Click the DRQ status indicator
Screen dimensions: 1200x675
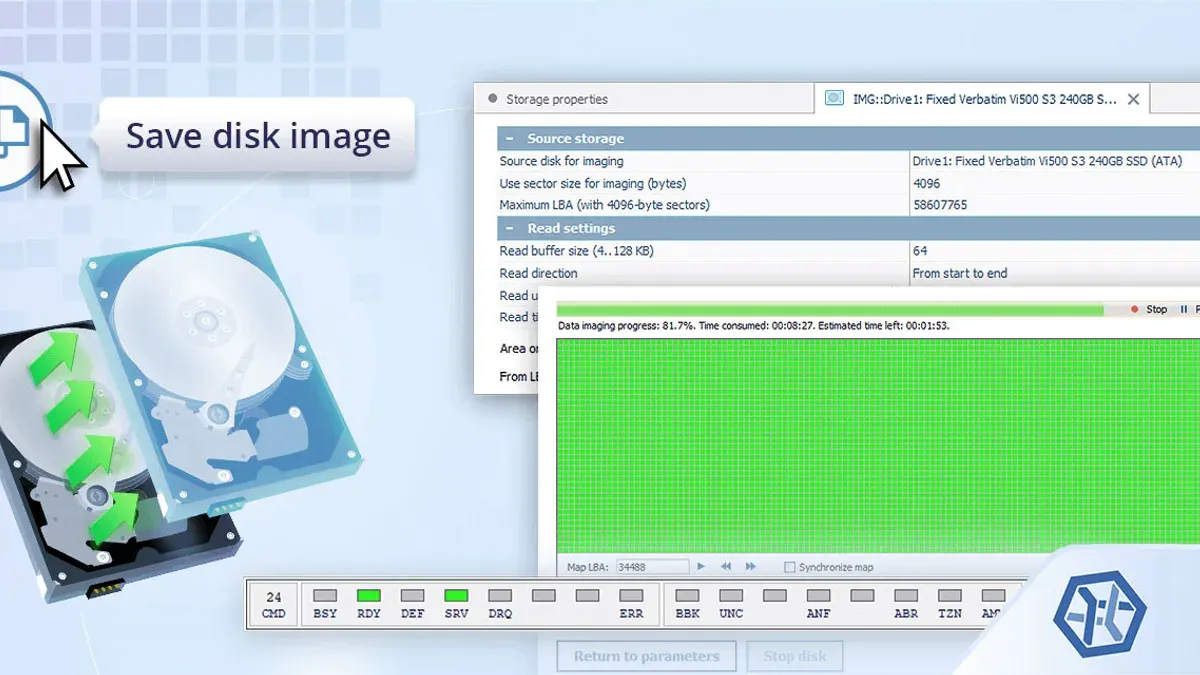click(501, 596)
